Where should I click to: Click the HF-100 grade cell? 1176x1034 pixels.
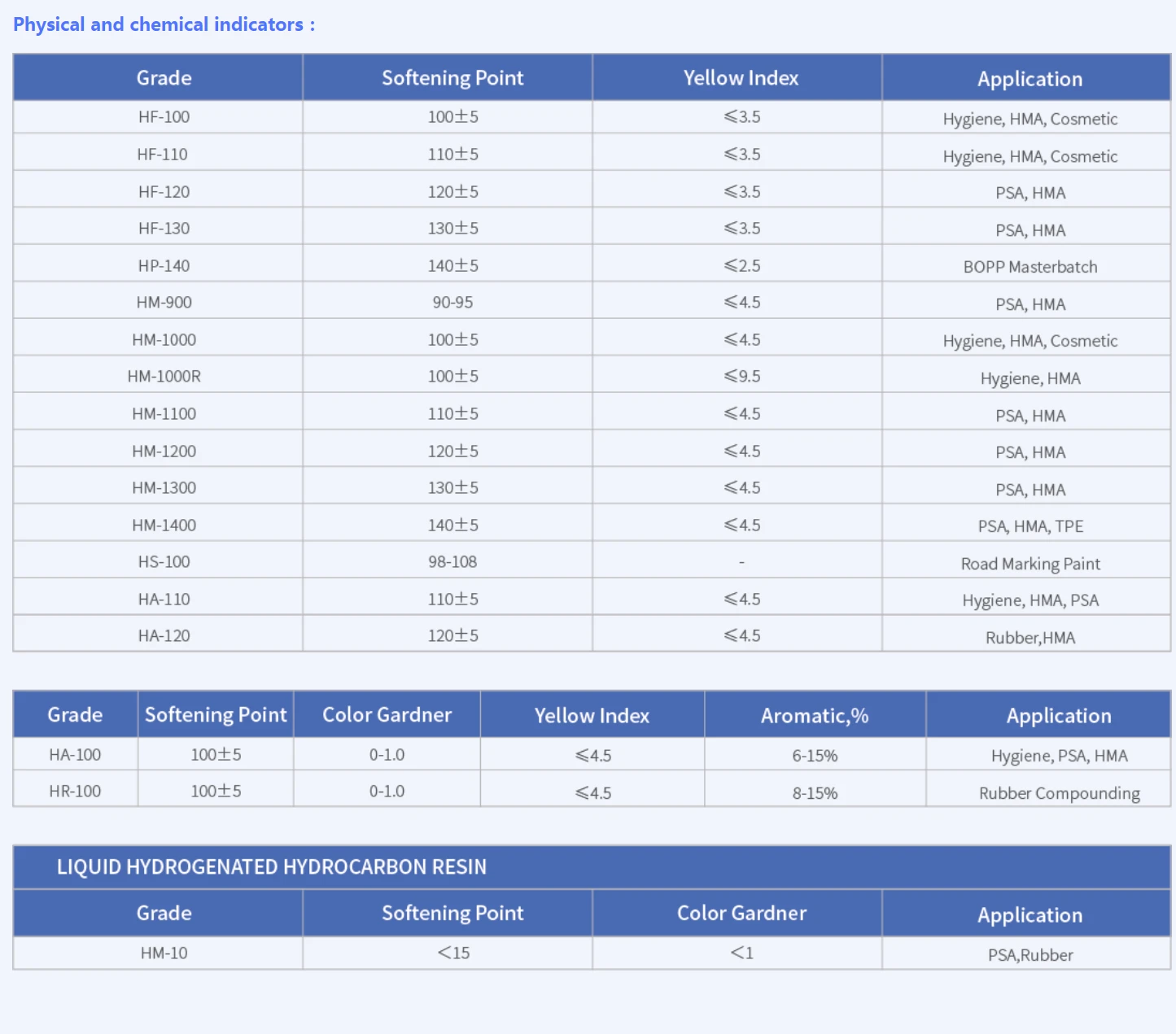click(164, 117)
